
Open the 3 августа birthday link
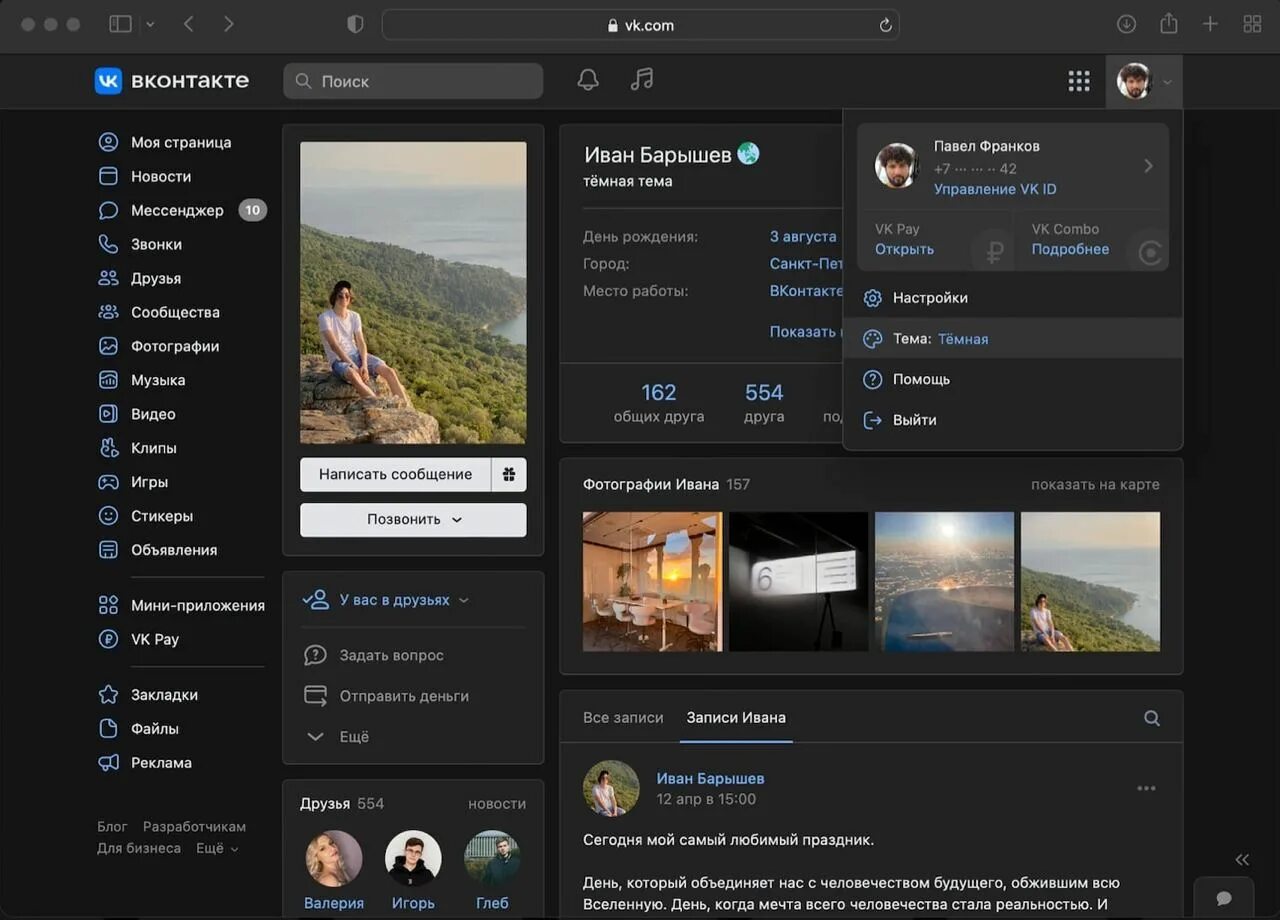click(803, 237)
